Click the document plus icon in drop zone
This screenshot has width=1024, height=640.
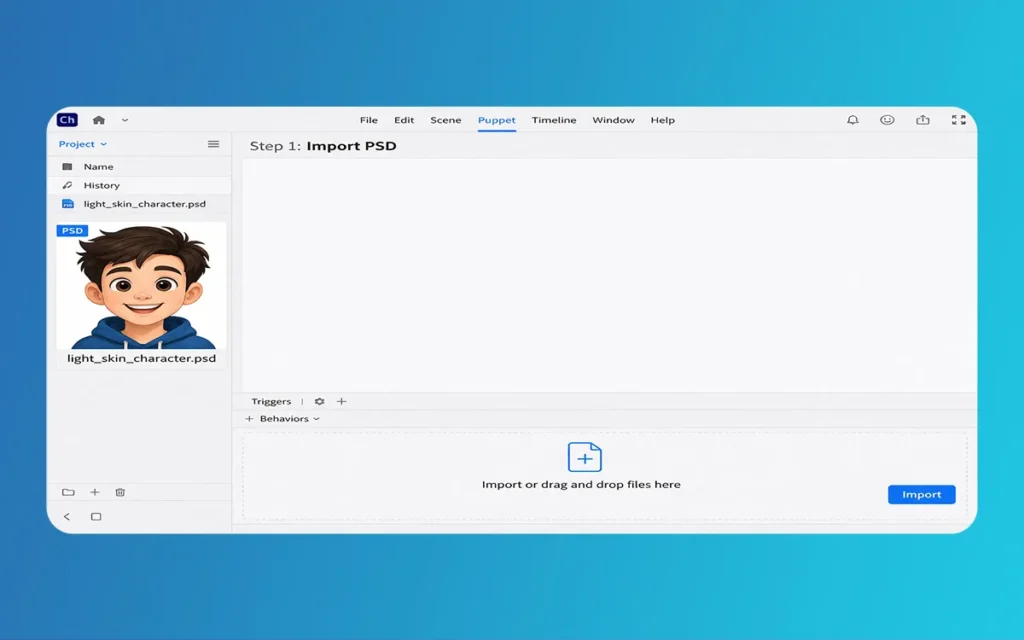coord(584,457)
